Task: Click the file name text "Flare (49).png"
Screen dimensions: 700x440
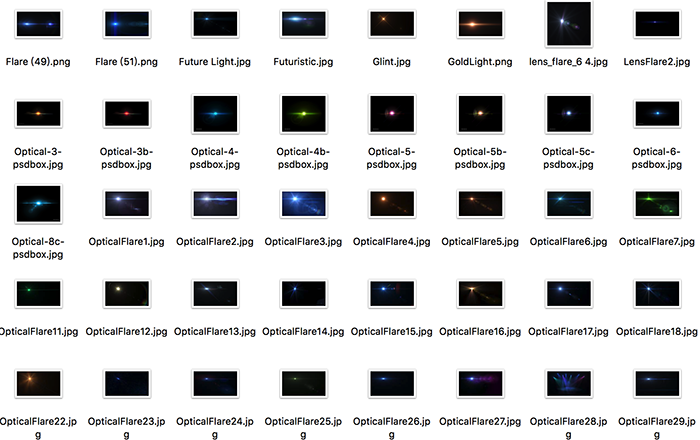Action: click(x=38, y=62)
